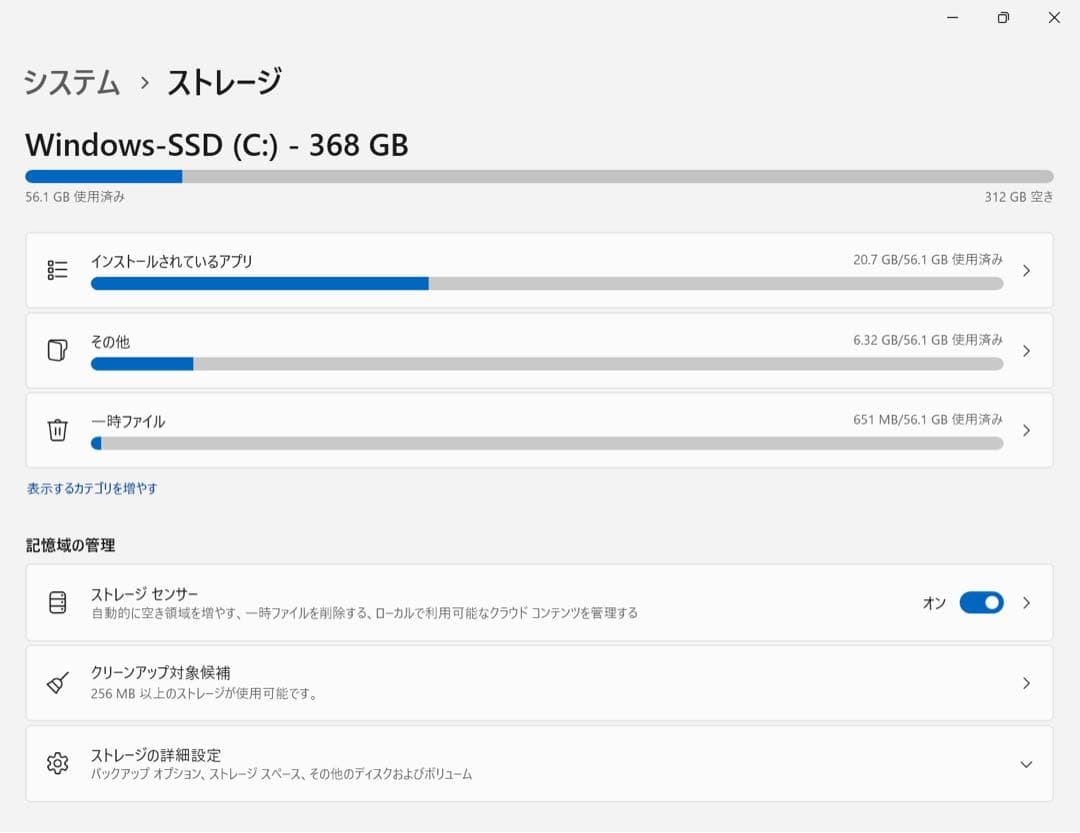1080x833 pixels.
Task: Open クリーンアップ対象候補 settings
Action: coord(540,682)
